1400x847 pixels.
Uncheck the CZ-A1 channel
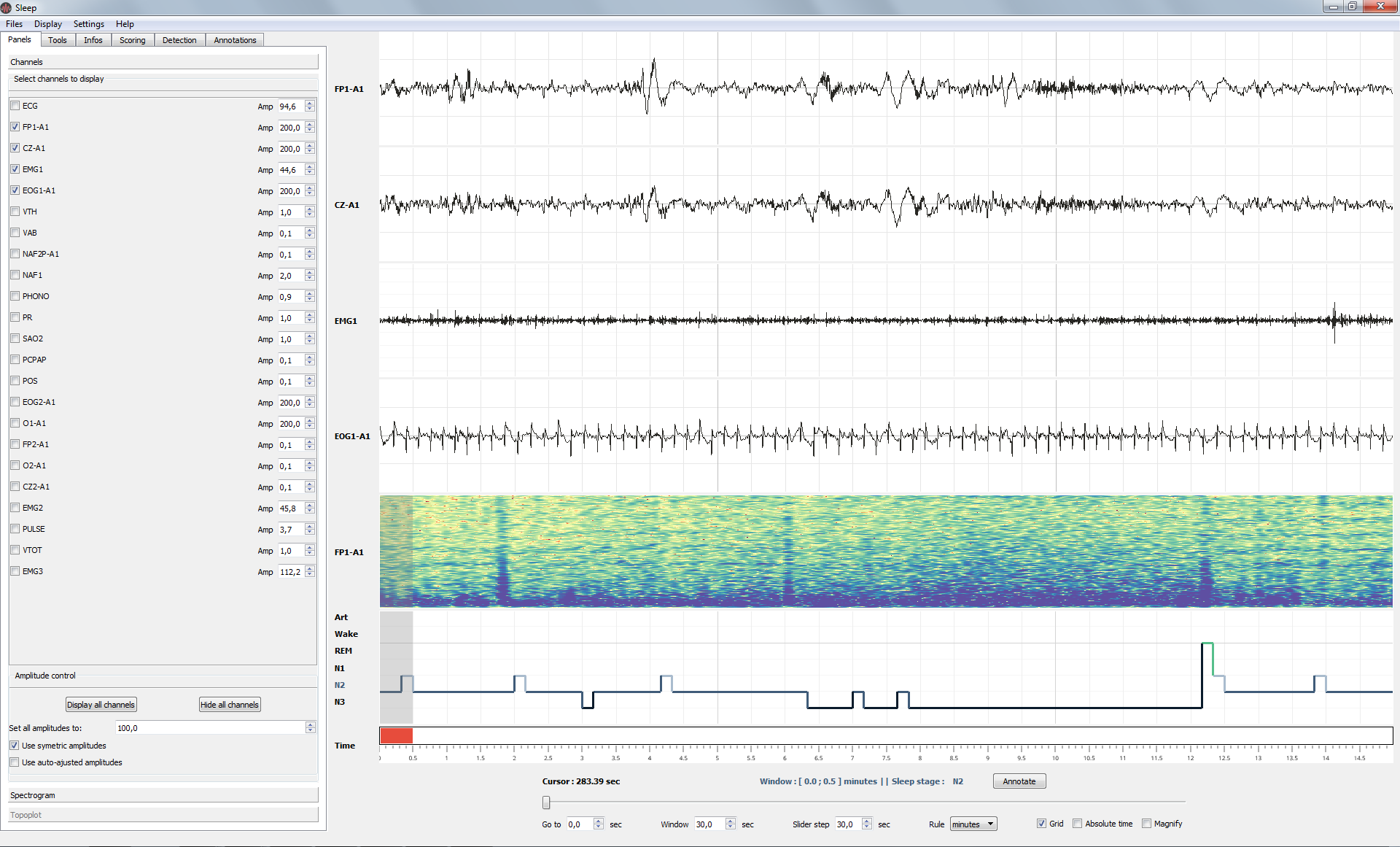(15, 148)
